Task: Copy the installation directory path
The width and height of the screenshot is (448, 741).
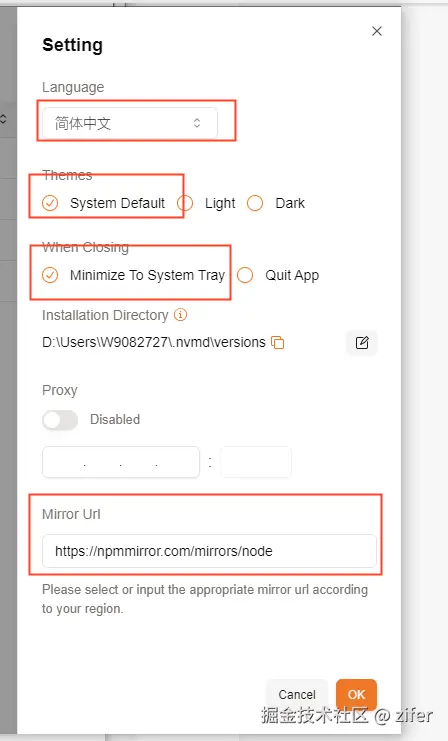Action: pyautogui.click(x=277, y=343)
